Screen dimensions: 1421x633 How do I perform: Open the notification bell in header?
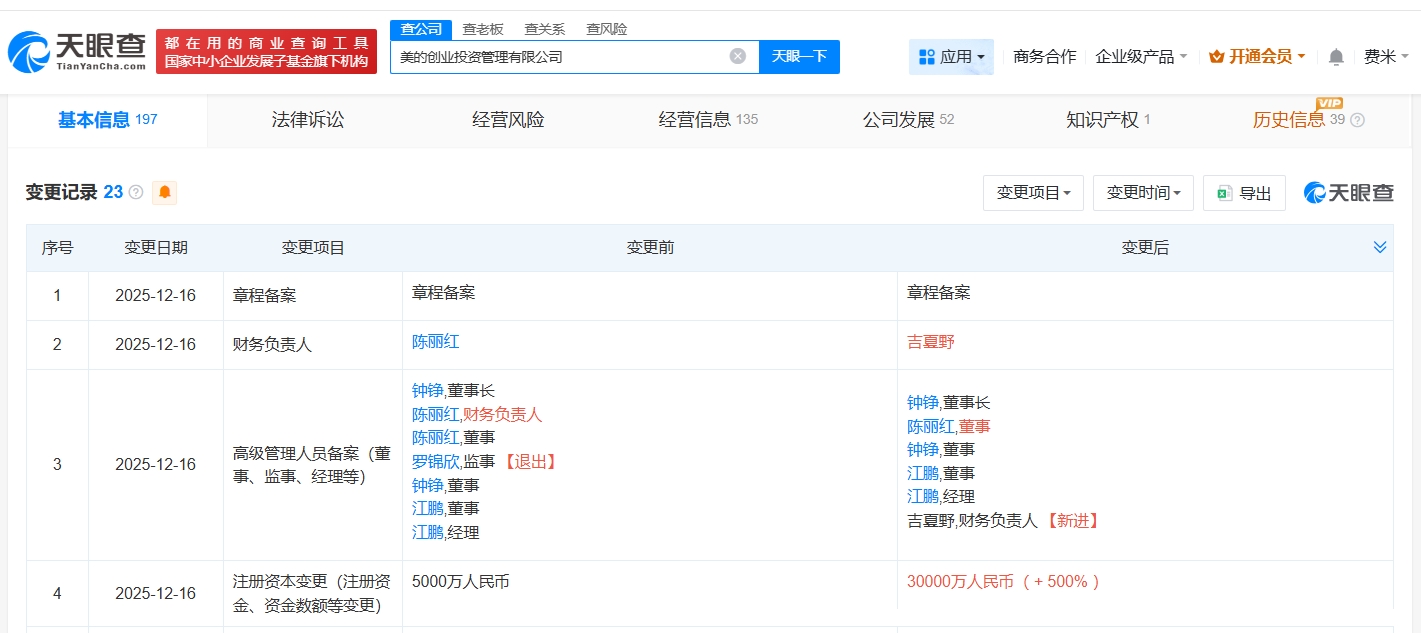tap(1336, 57)
